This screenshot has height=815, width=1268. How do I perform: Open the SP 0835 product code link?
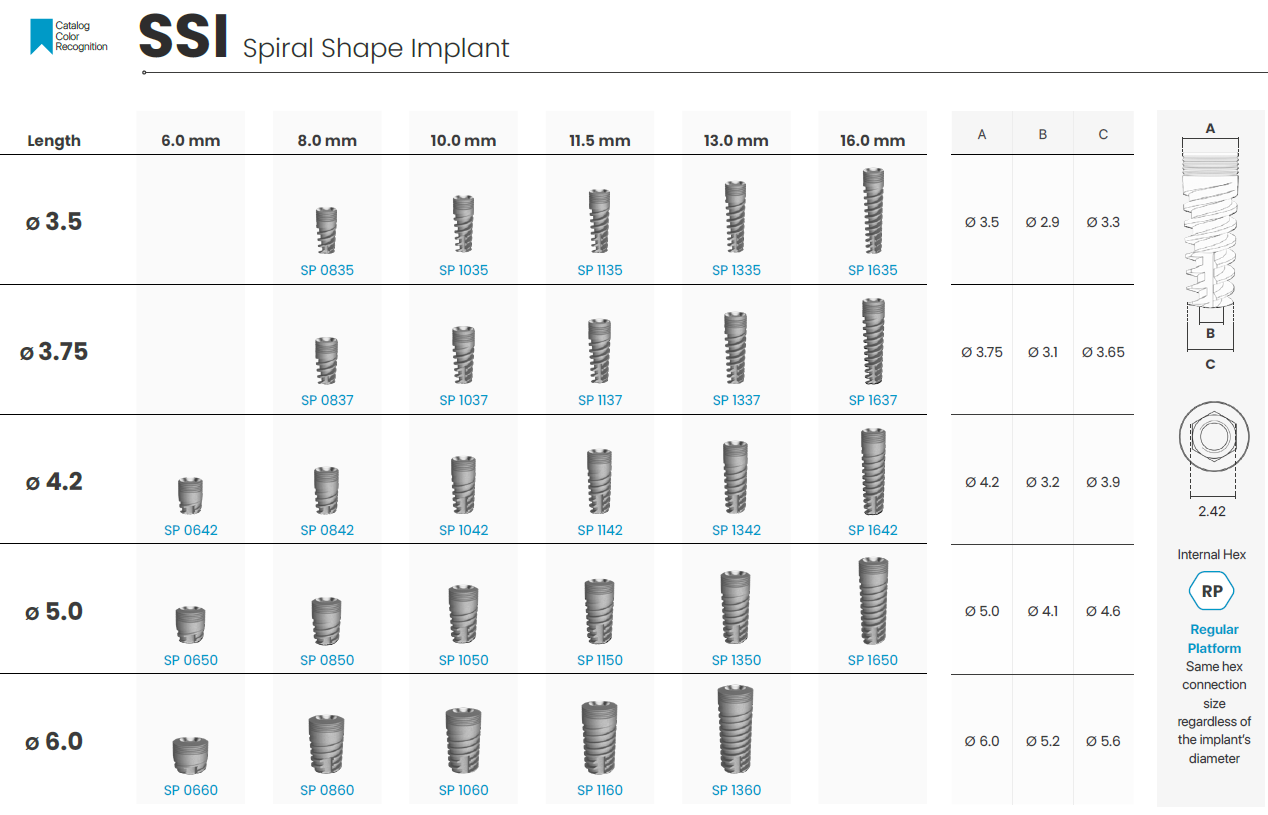pyautogui.click(x=327, y=270)
